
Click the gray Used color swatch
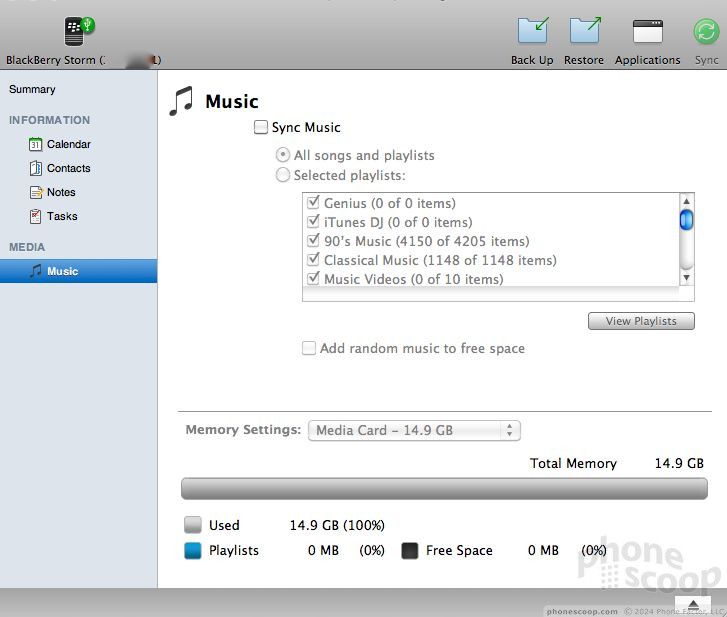pyautogui.click(x=192, y=525)
